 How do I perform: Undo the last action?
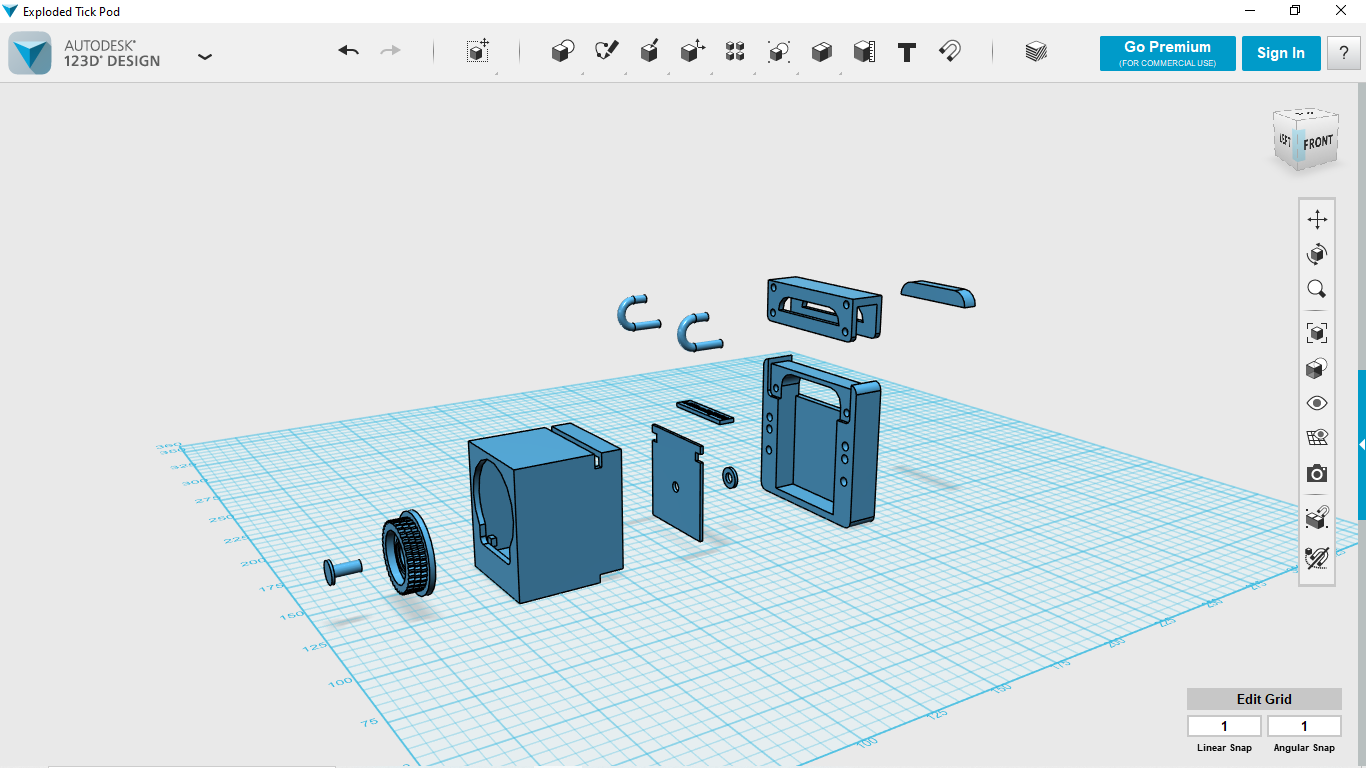pyautogui.click(x=348, y=51)
